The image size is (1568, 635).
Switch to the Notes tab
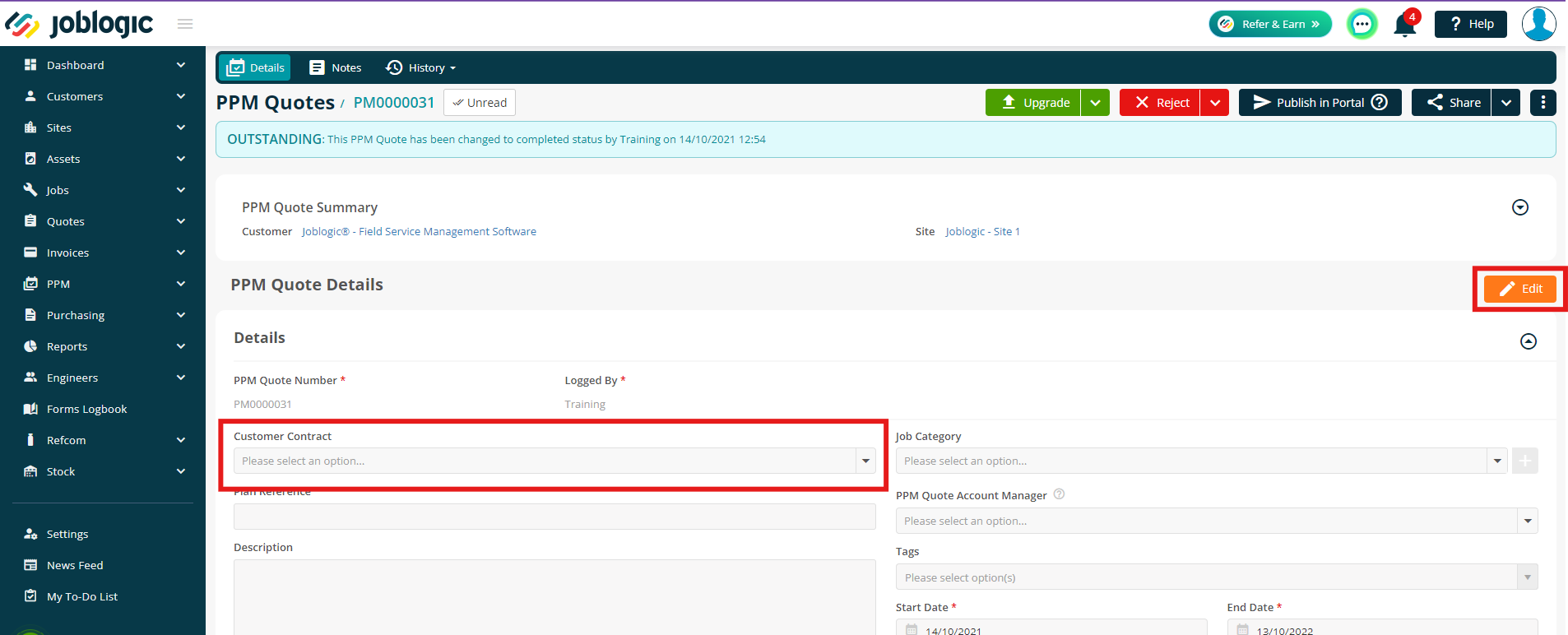pyautogui.click(x=335, y=67)
